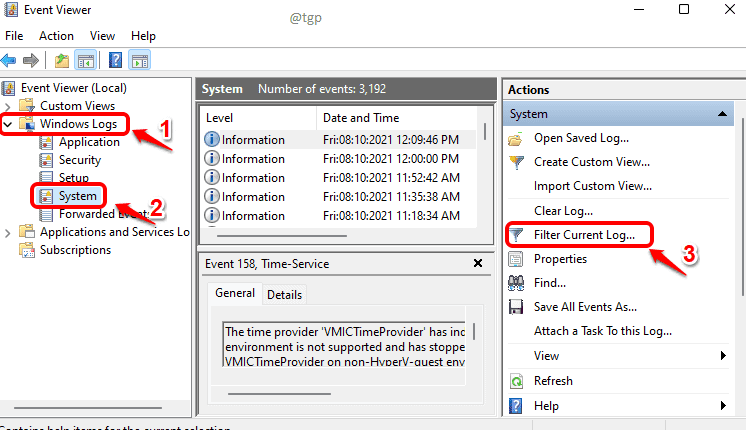Click the Properties sheet icon

coord(516,259)
